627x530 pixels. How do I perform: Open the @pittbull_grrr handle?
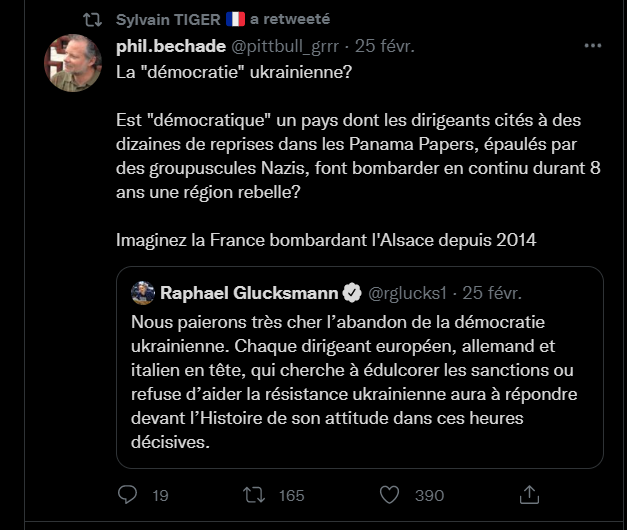click(x=288, y=46)
